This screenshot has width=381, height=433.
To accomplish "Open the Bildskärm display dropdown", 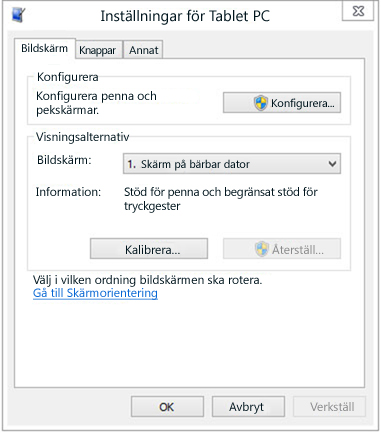I will pos(232,164).
